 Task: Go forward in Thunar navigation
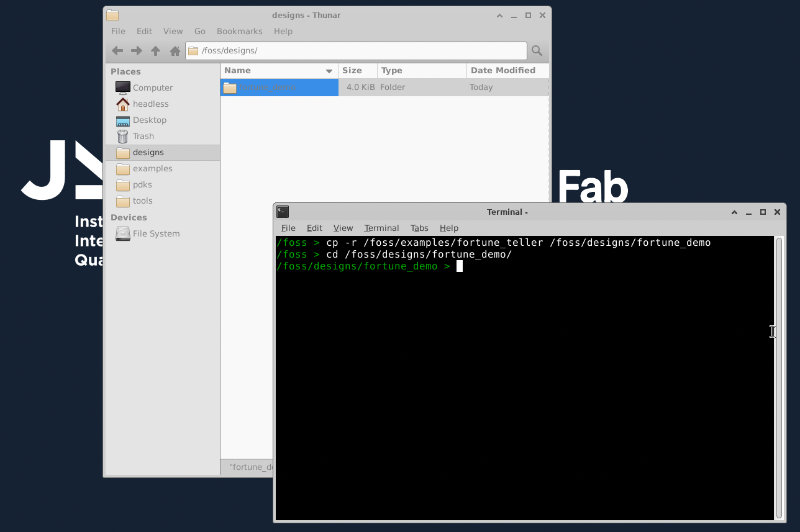(136, 50)
